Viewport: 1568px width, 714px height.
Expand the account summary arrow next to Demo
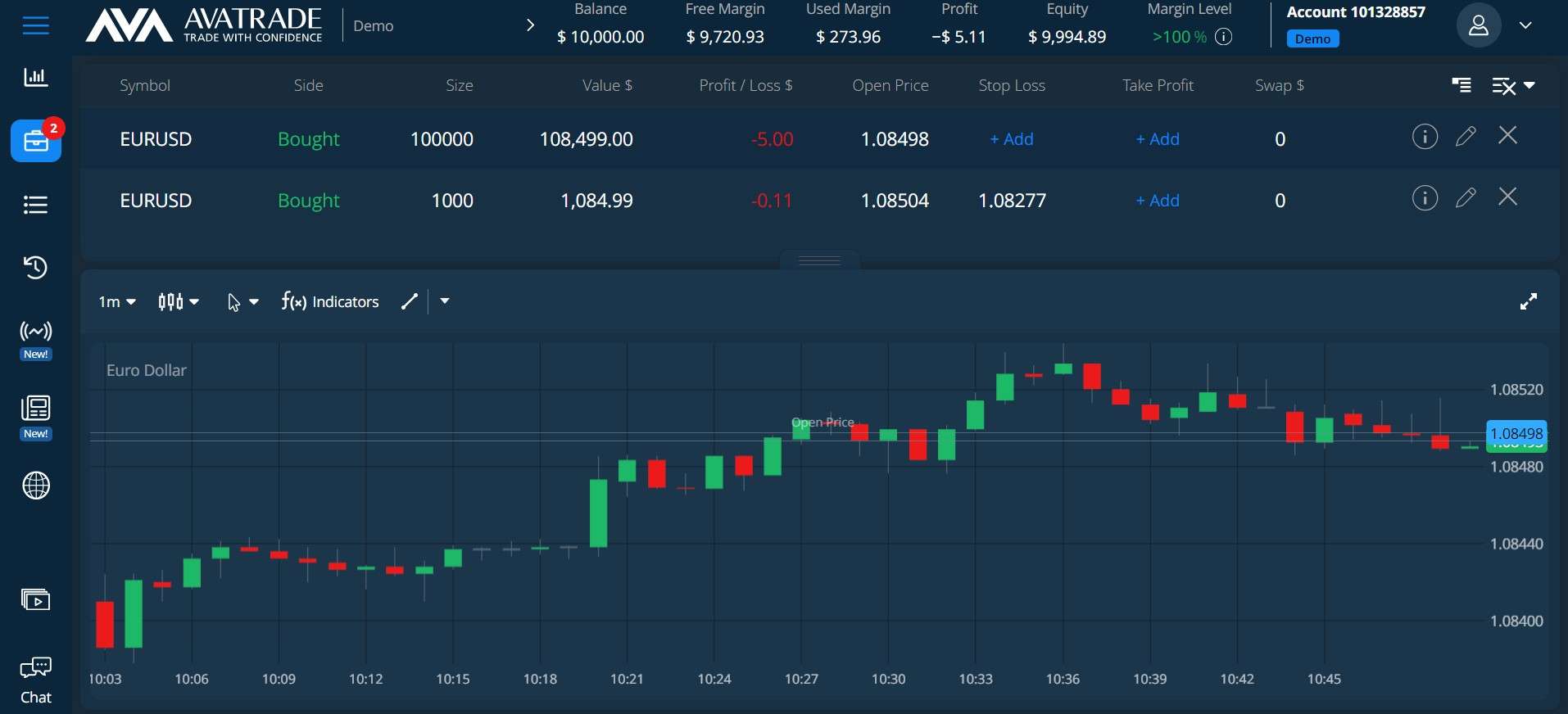click(530, 25)
